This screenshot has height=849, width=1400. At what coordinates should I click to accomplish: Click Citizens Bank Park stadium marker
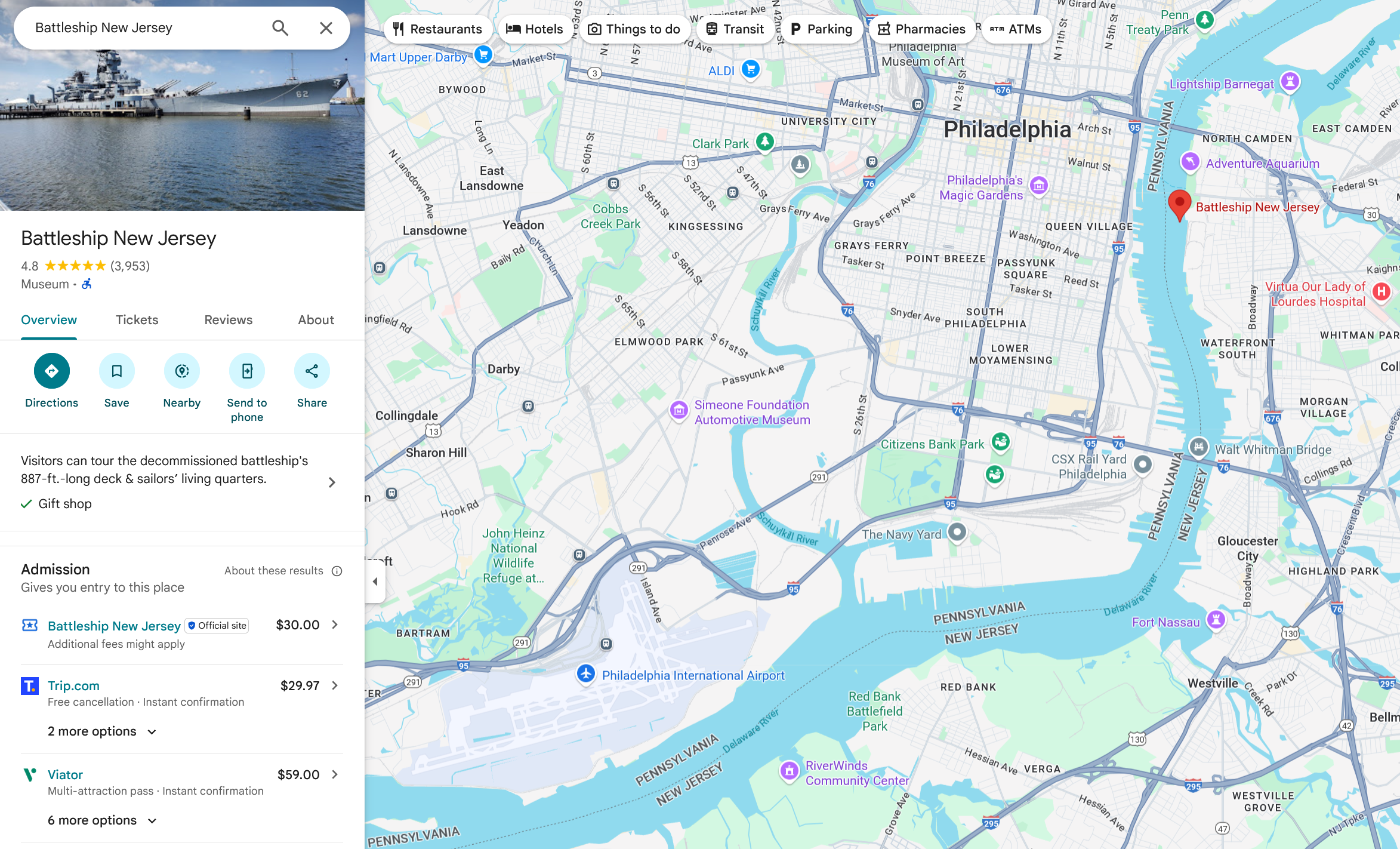click(1001, 442)
